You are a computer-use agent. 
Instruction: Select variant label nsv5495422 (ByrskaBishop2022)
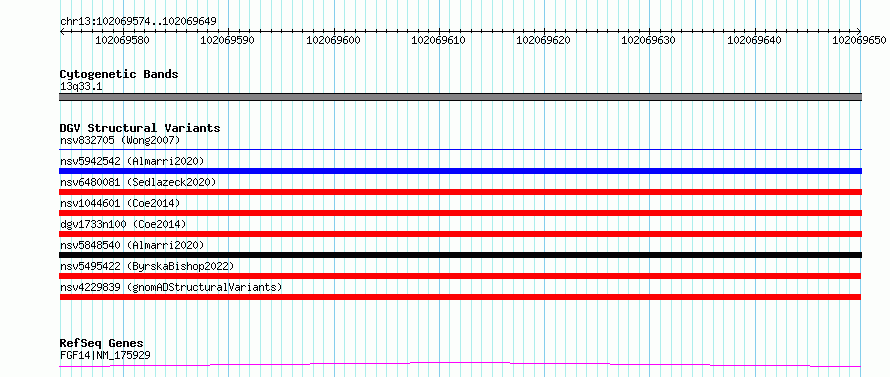click(x=147, y=266)
